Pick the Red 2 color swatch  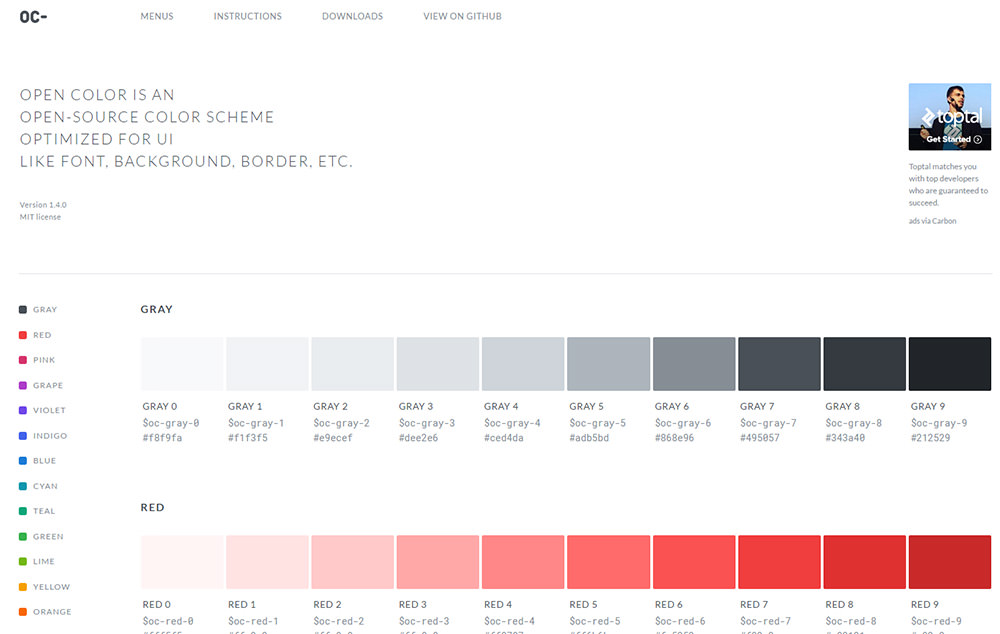coord(353,562)
